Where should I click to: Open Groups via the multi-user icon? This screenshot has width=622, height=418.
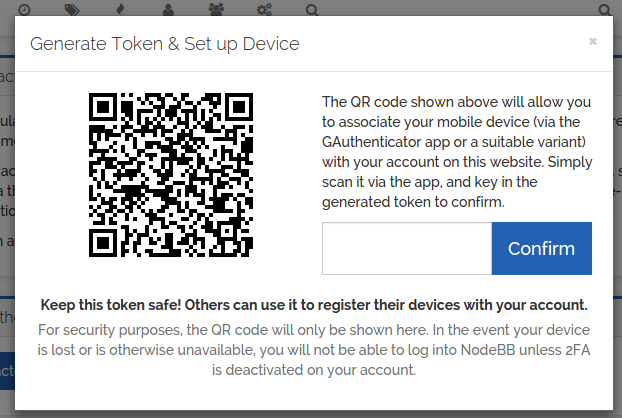click(x=217, y=9)
